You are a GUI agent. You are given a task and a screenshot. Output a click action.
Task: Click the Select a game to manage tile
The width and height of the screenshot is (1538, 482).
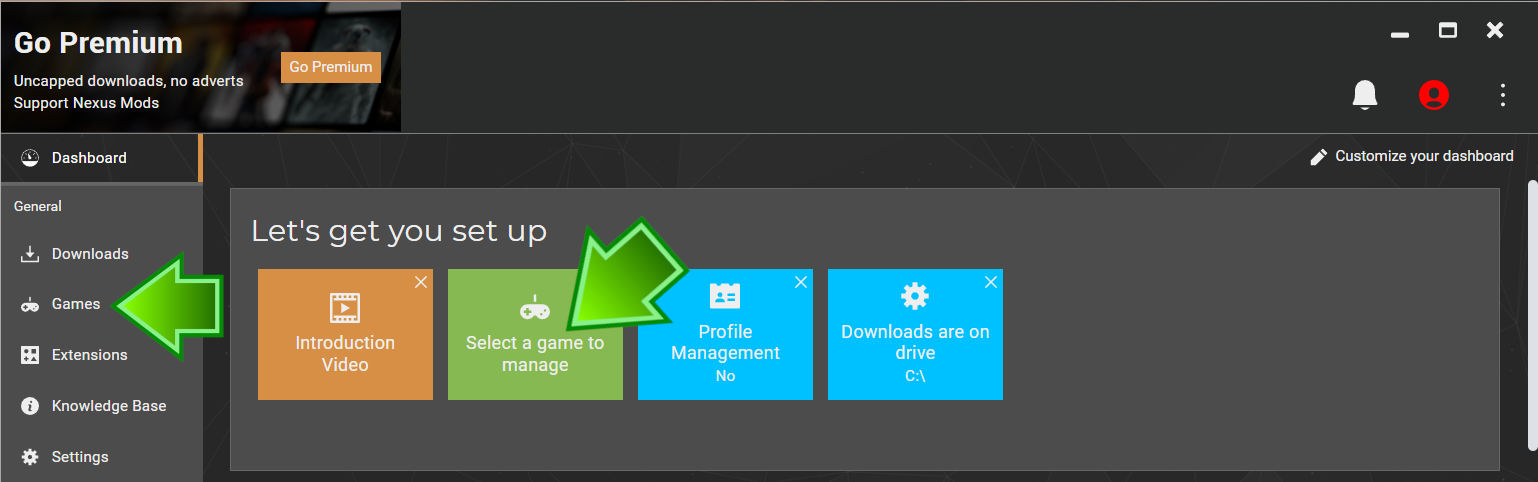pos(535,334)
